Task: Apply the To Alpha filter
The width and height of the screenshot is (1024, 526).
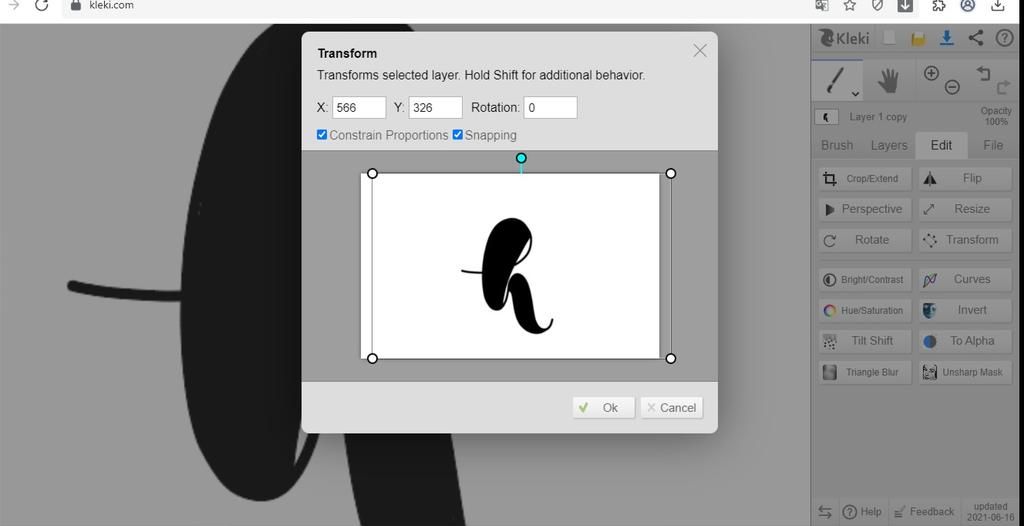Action: point(965,341)
